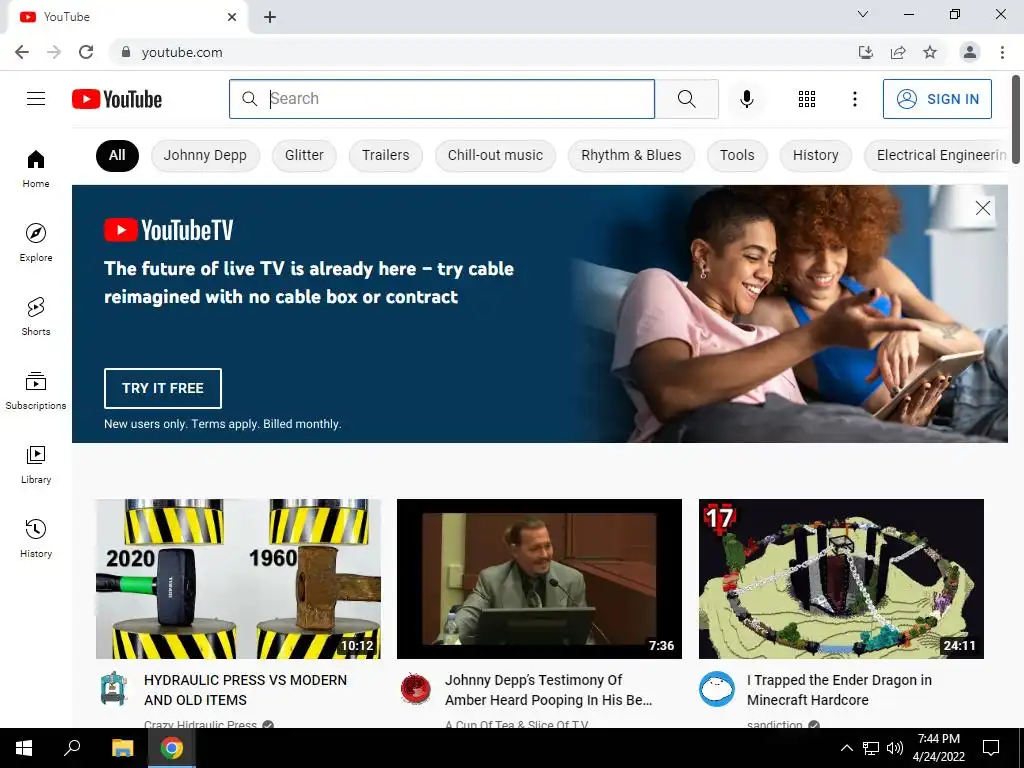Open Johnny Depp's Testimony title link

pyautogui.click(x=549, y=690)
